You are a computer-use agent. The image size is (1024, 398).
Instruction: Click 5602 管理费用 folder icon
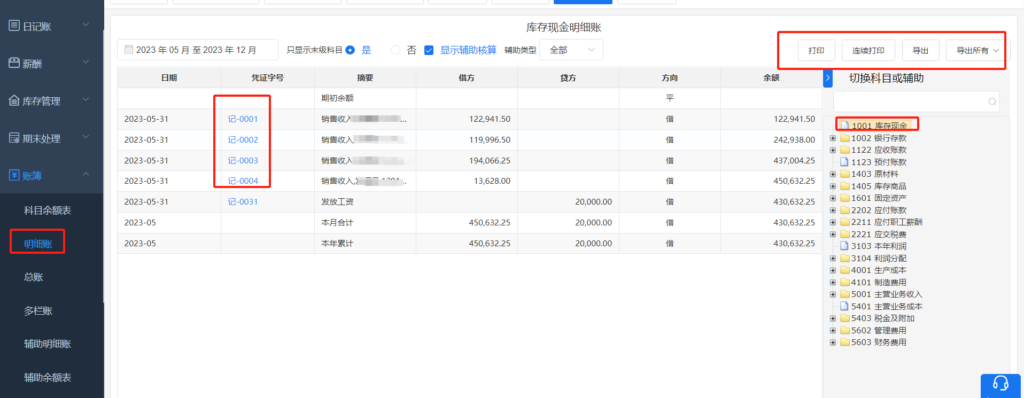coord(844,330)
